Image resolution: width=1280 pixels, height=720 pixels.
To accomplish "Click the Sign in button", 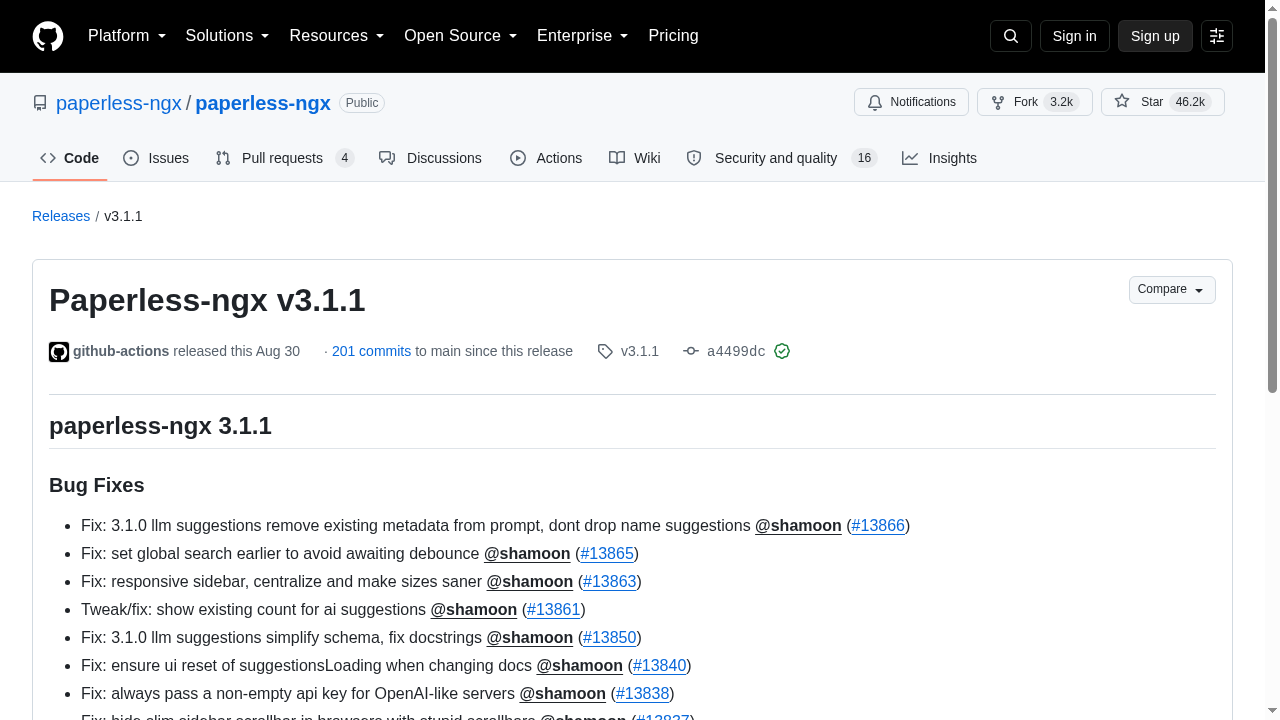I will click(x=1075, y=36).
